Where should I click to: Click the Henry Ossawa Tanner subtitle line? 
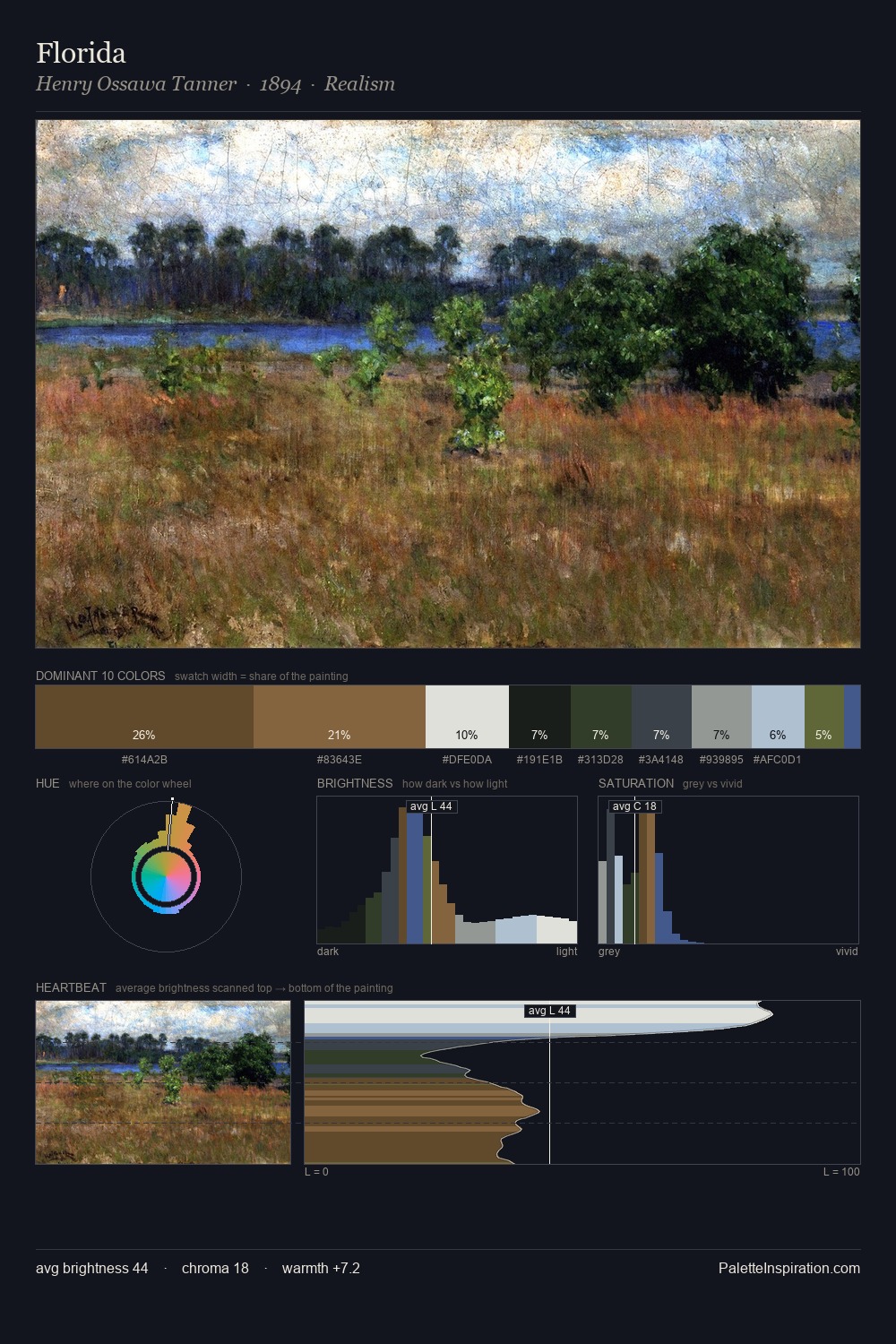click(x=215, y=84)
